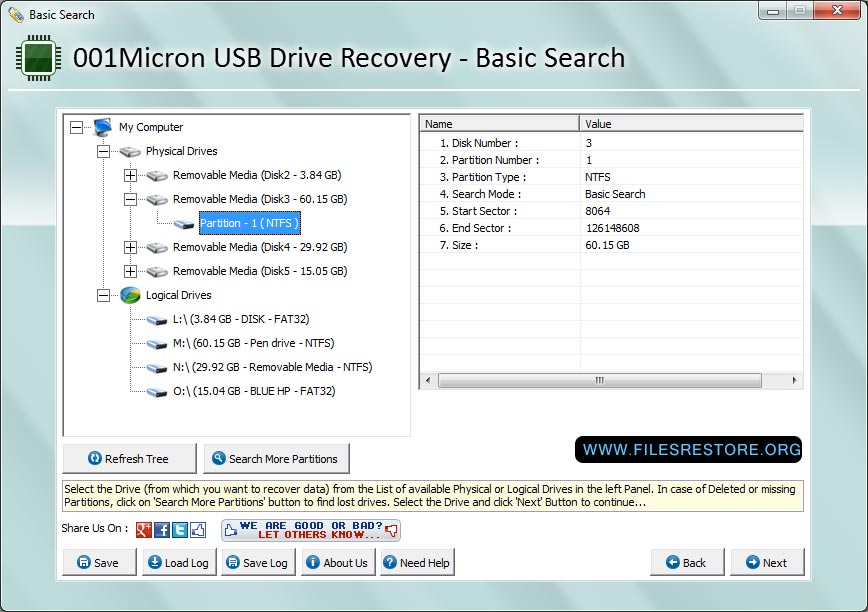Click the Save Log button

tap(259, 563)
